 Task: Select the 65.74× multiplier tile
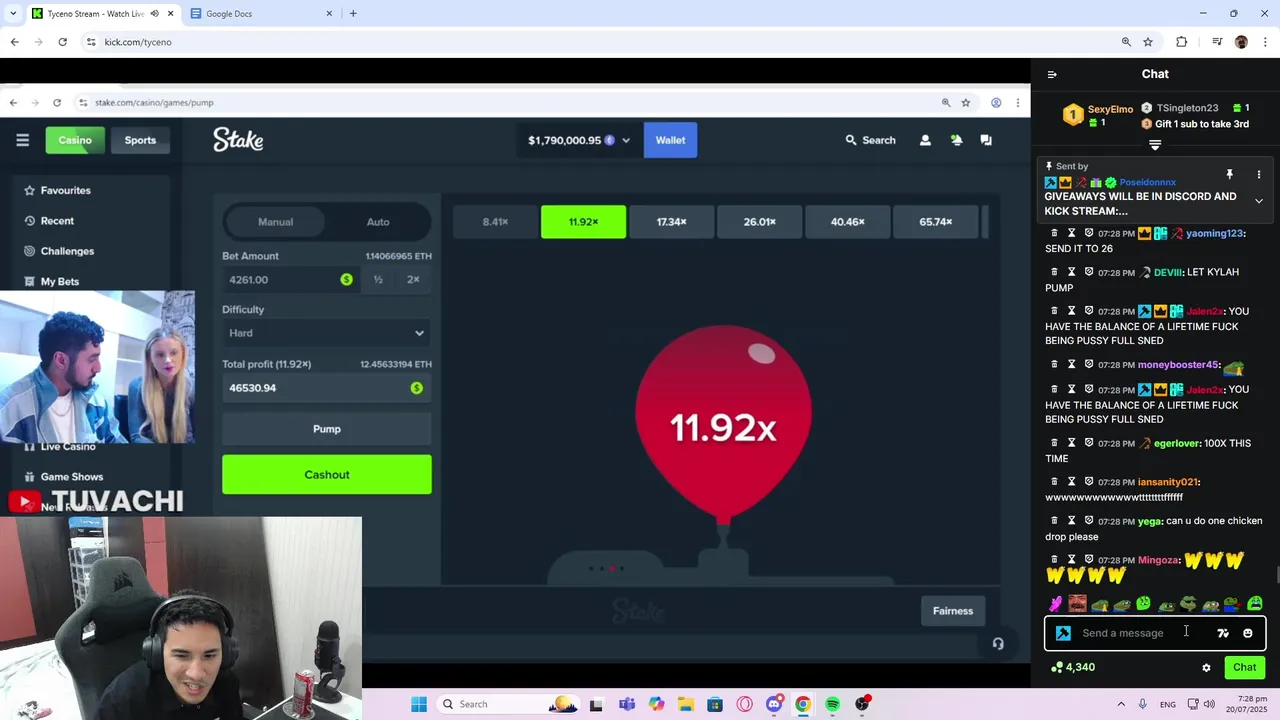[x=935, y=222]
